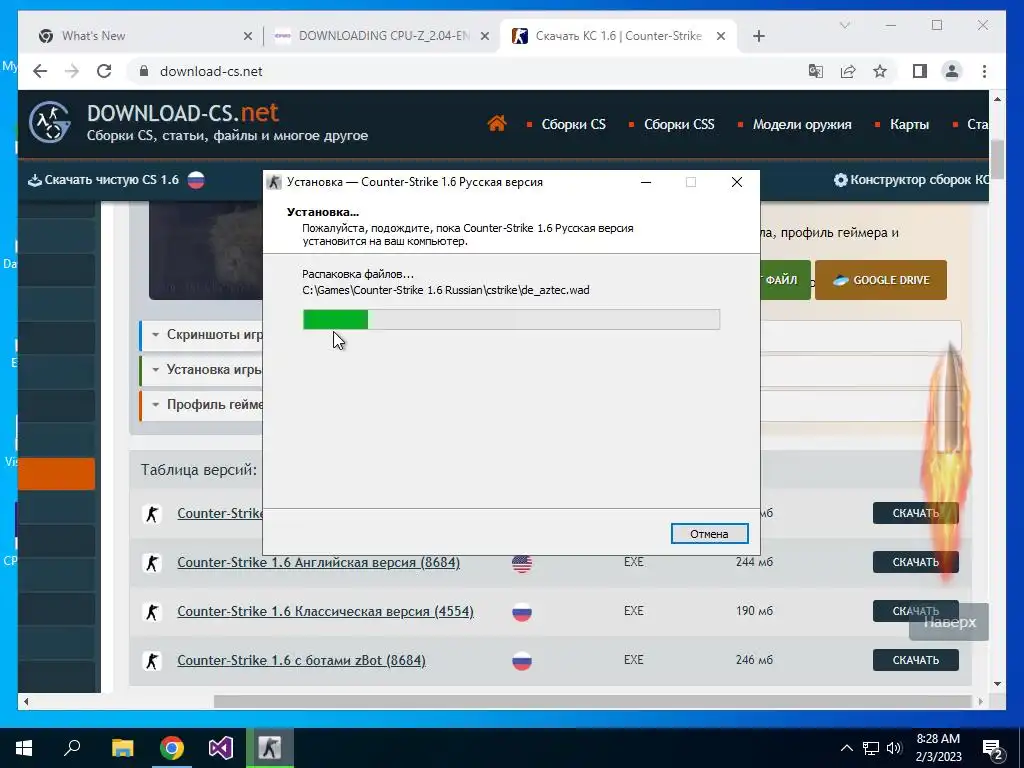Screen dimensions: 1024x768
Task: Open the Chrome three-dot menu
Action: pos(984,71)
